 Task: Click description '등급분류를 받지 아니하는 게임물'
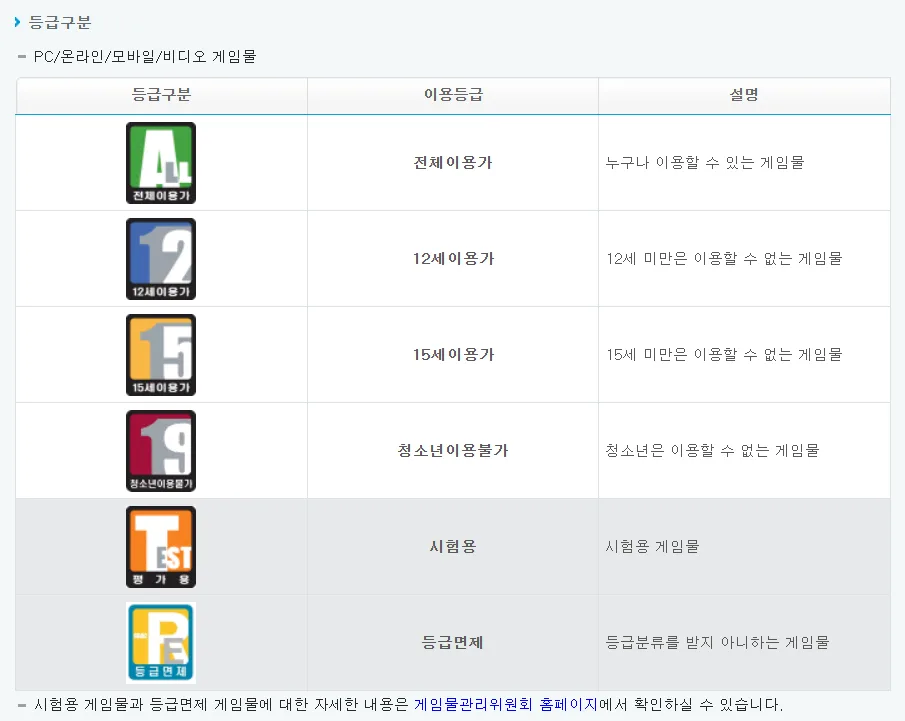(x=717, y=642)
